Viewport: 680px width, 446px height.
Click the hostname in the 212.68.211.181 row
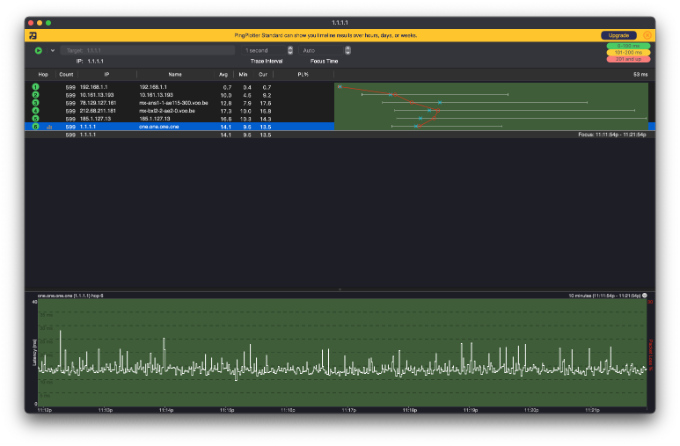coord(167,111)
